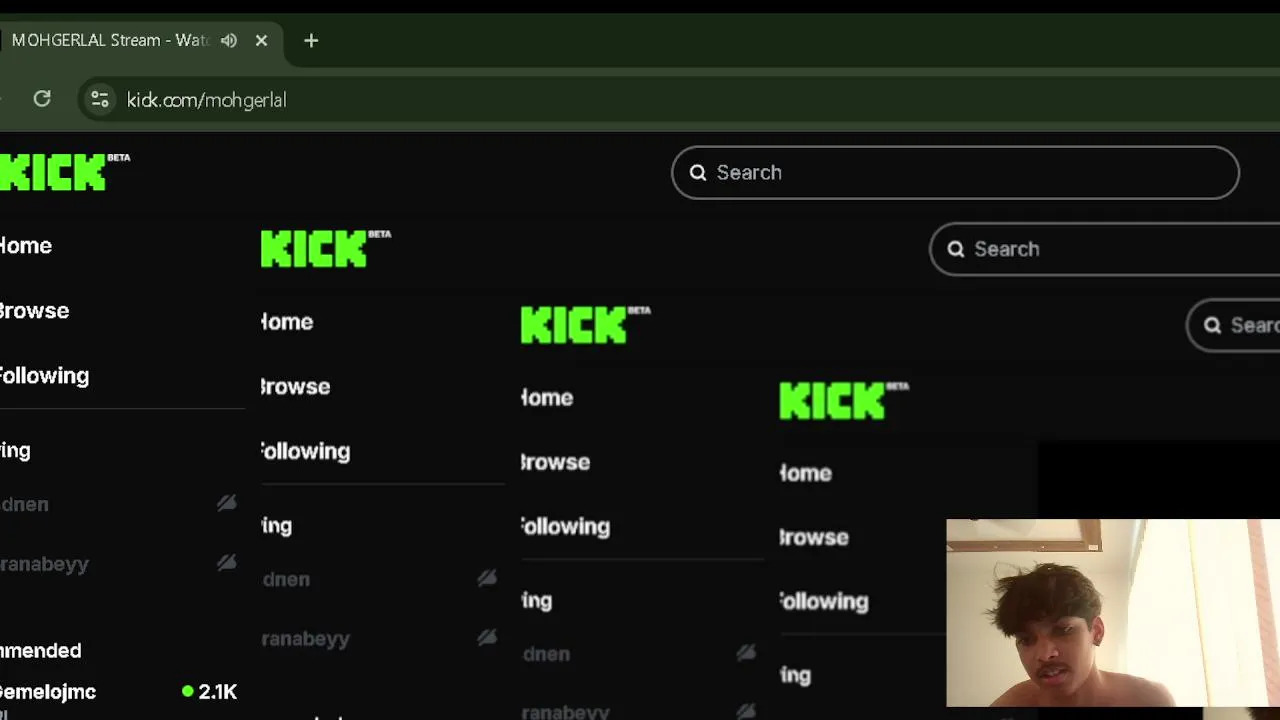Image resolution: width=1280 pixels, height=720 pixels.
Task: Click the 2.1K viewer count
Action: click(x=217, y=691)
